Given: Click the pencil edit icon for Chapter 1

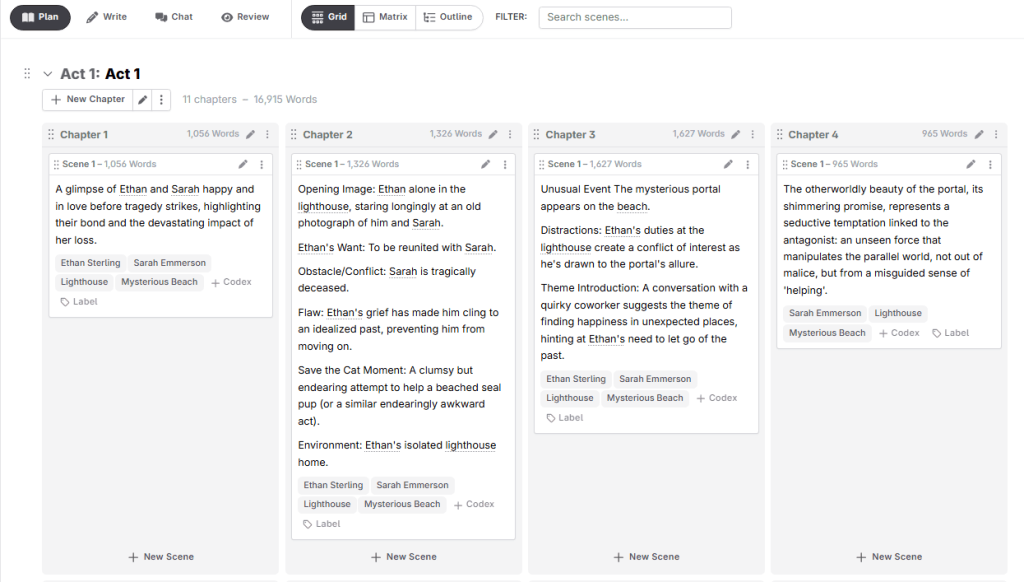Looking at the screenshot, I should [x=250, y=134].
